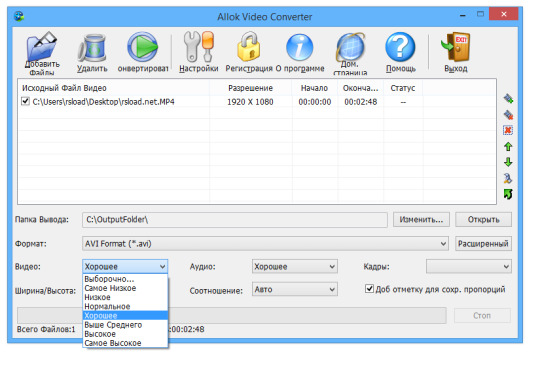Open the О программе info icon
The image size is (540, 374).
(x=300, y=48)
